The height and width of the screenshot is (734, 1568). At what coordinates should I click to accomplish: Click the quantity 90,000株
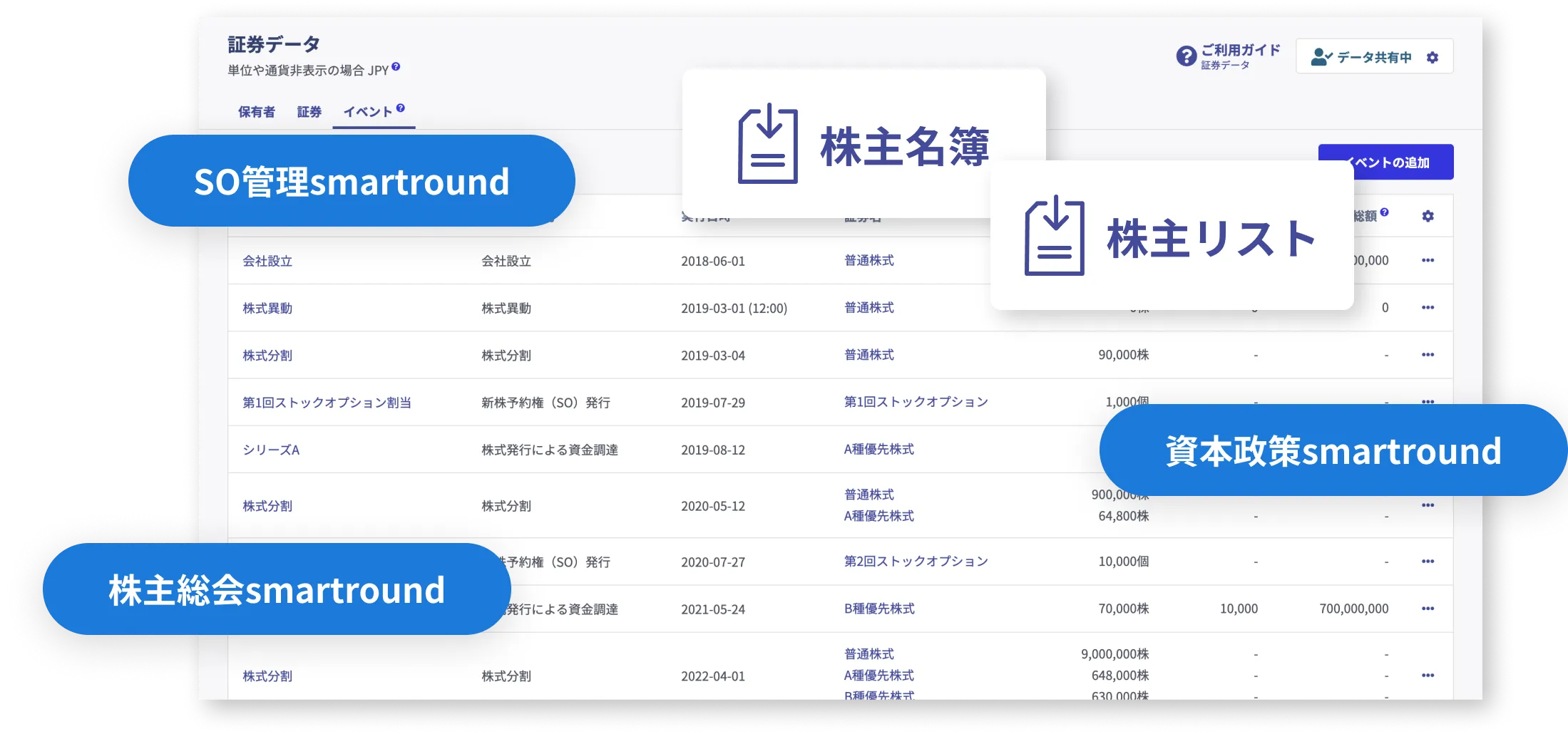pos(1124,355)
